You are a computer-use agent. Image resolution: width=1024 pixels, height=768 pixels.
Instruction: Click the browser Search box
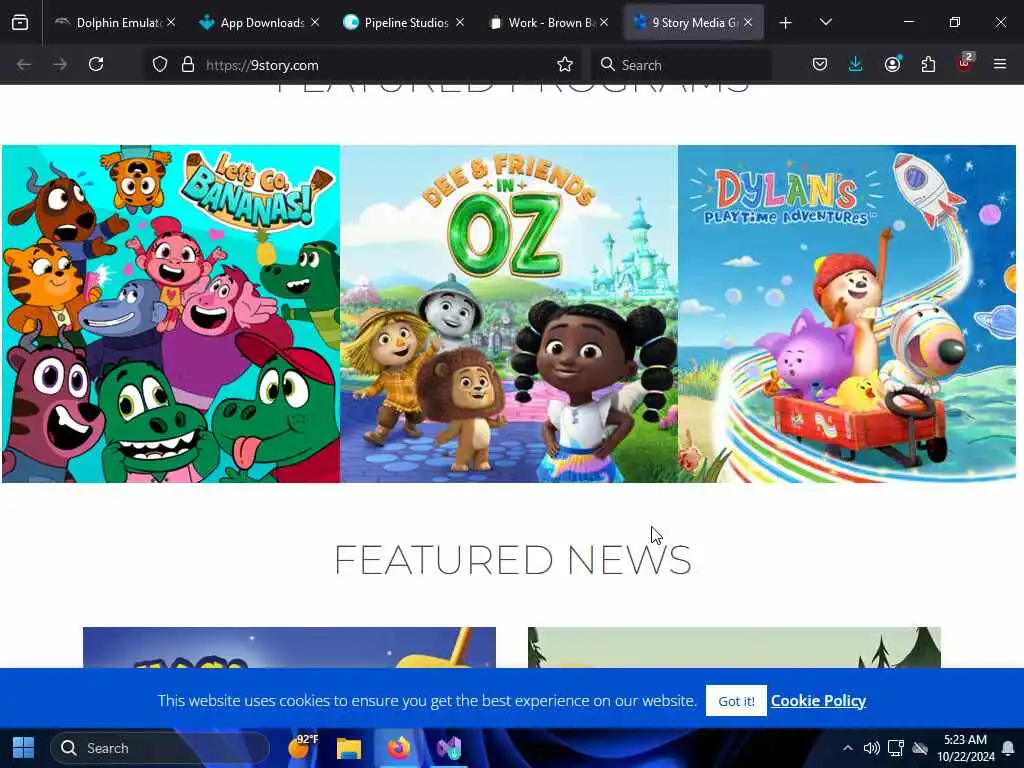point(682,65)
